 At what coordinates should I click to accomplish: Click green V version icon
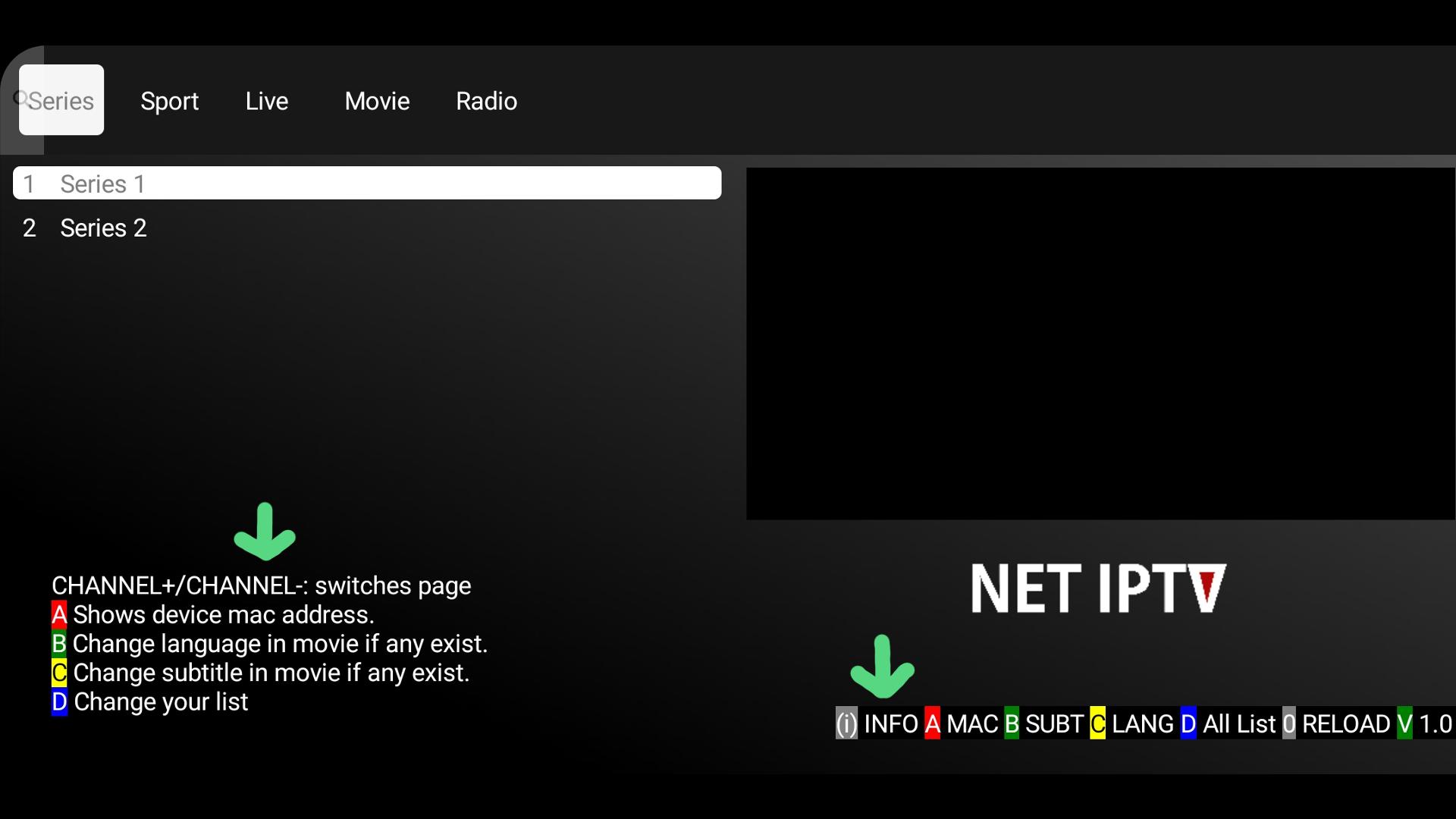point(1405,723)
